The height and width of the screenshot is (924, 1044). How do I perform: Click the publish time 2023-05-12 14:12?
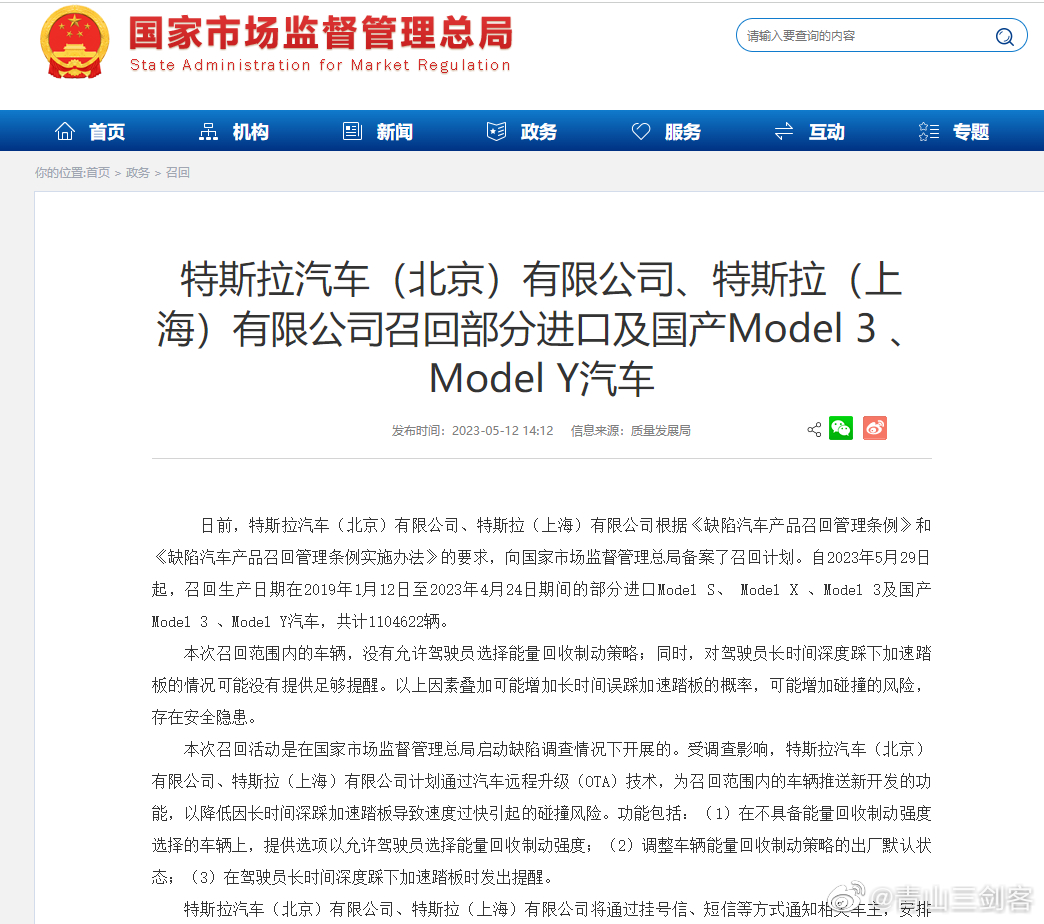(503, 431)
